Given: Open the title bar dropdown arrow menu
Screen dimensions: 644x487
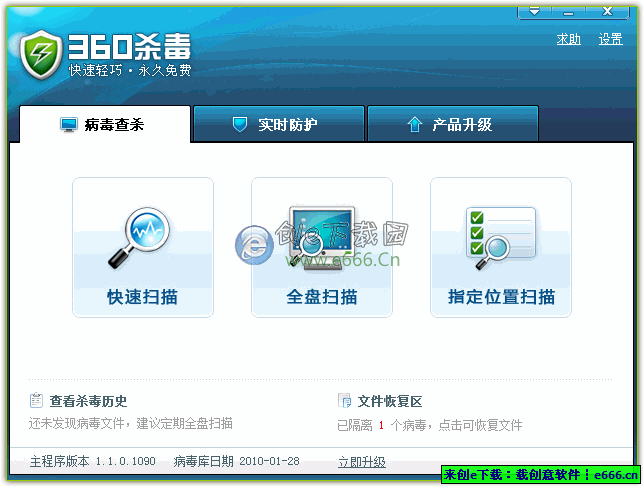Looking at the screenshot, I should [x=534, y=11].
